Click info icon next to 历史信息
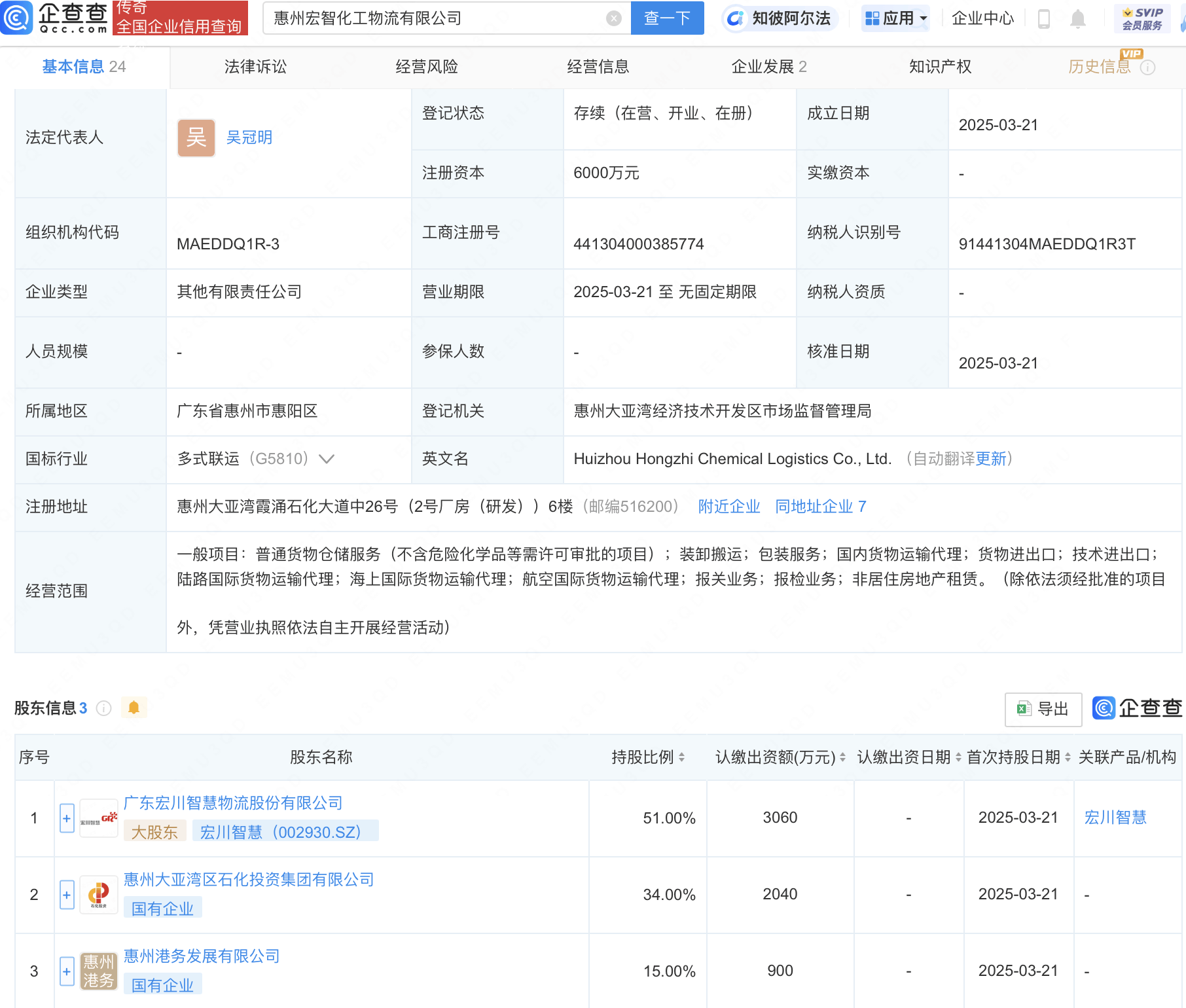This screenshot has height=1008, width=1186. (1147, 67)
